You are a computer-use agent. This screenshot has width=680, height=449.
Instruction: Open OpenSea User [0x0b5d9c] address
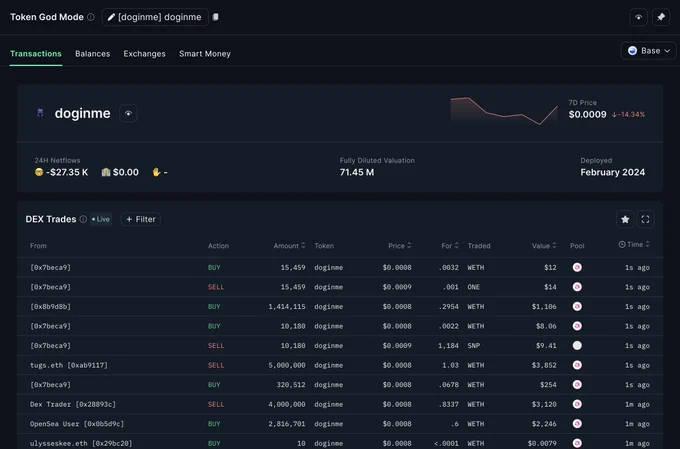[77, 424]
